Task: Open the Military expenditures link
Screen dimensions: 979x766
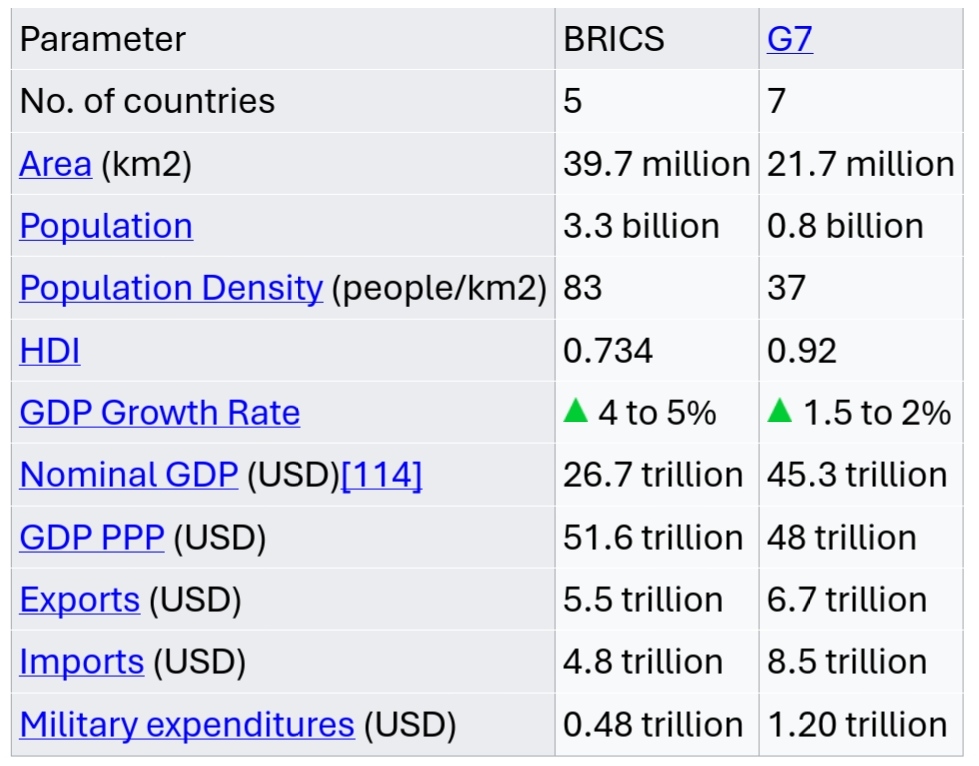Action: point(187,724)
